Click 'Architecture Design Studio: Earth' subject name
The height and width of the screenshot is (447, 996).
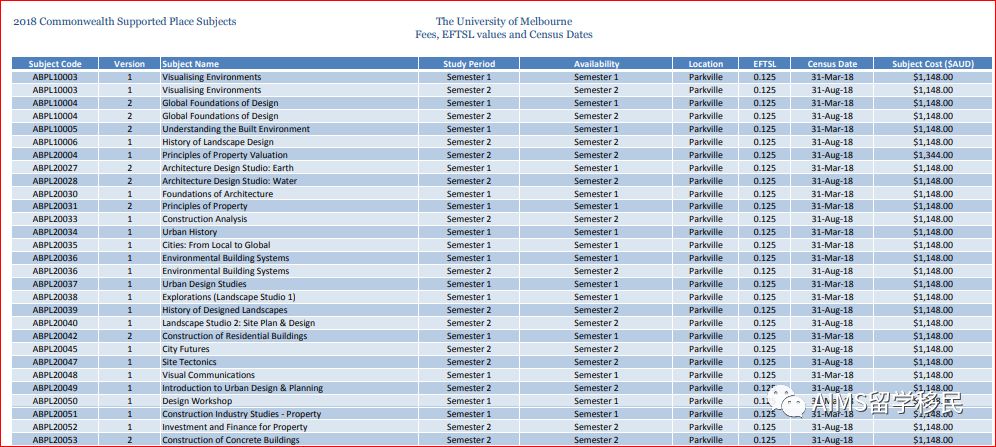coord(227,168)
